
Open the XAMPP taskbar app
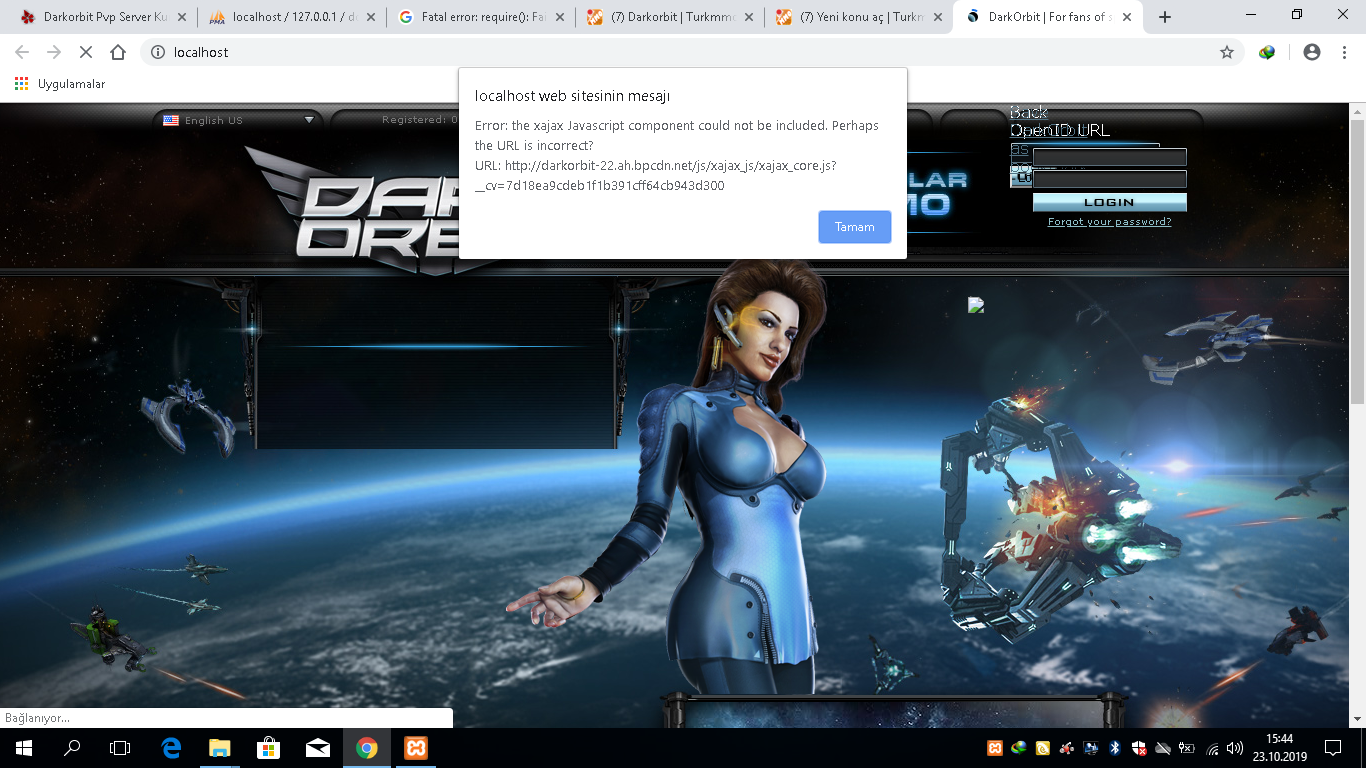pos(416,748)
